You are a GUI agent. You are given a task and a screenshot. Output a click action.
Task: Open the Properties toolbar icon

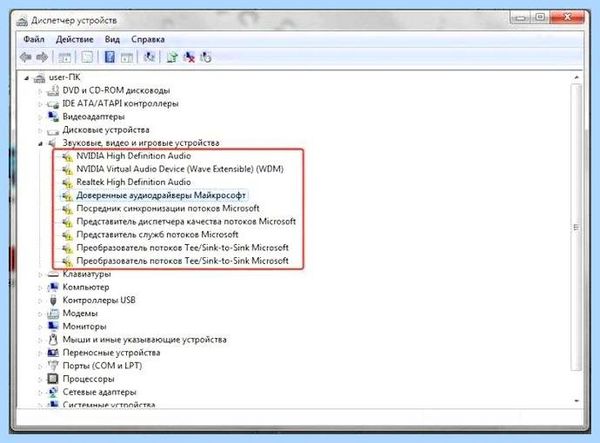(87, 58)
